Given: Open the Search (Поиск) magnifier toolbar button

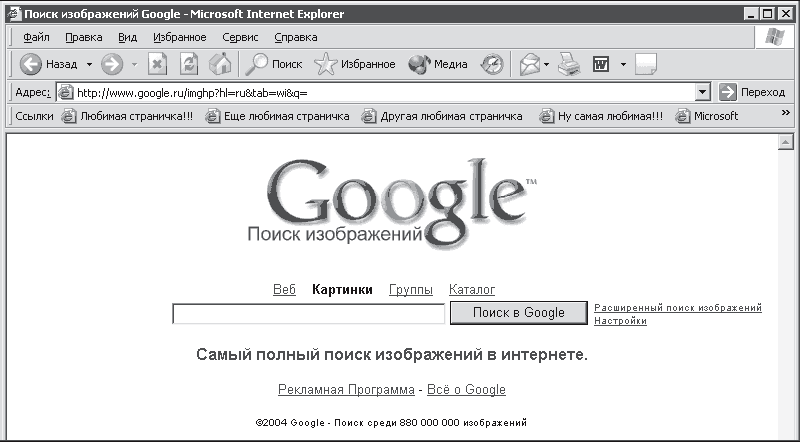Looking at the screenshot, I should click(x=273, y=65).
